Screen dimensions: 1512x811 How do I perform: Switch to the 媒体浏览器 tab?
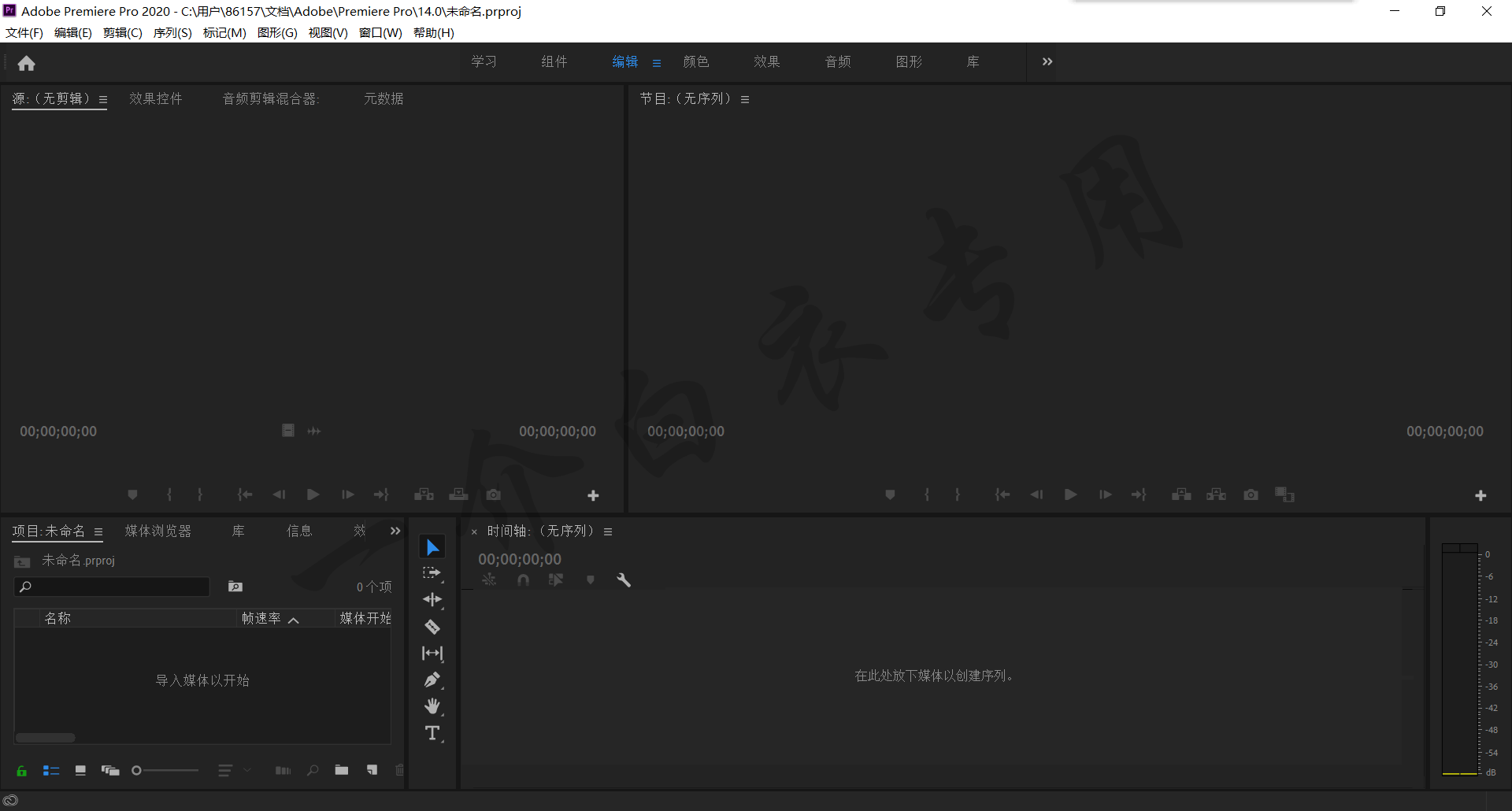click(x=158, y=531)
